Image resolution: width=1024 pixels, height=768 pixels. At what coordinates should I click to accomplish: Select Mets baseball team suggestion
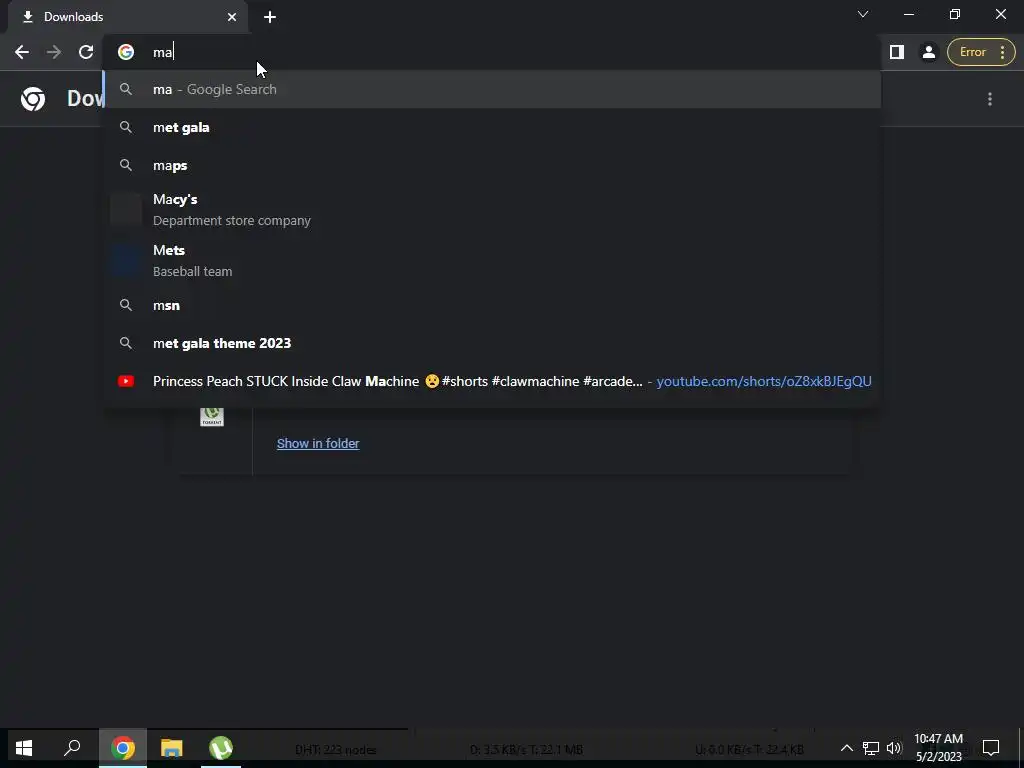492,261
